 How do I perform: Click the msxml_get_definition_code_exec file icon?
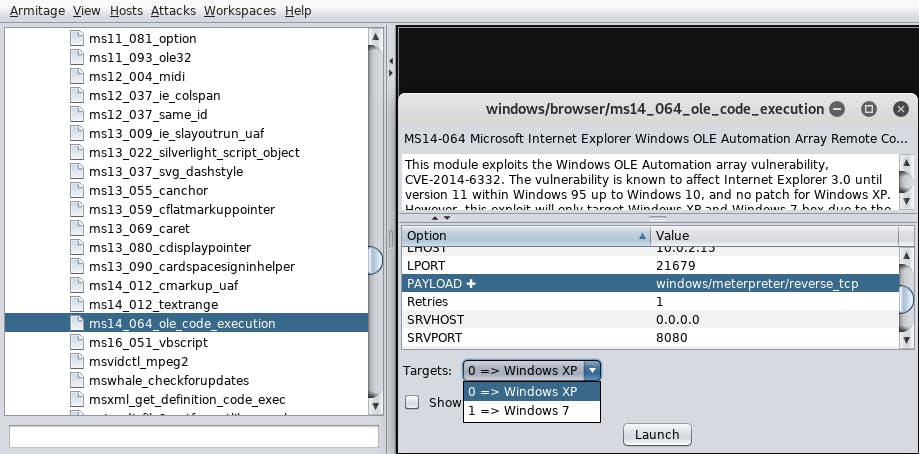77,400
